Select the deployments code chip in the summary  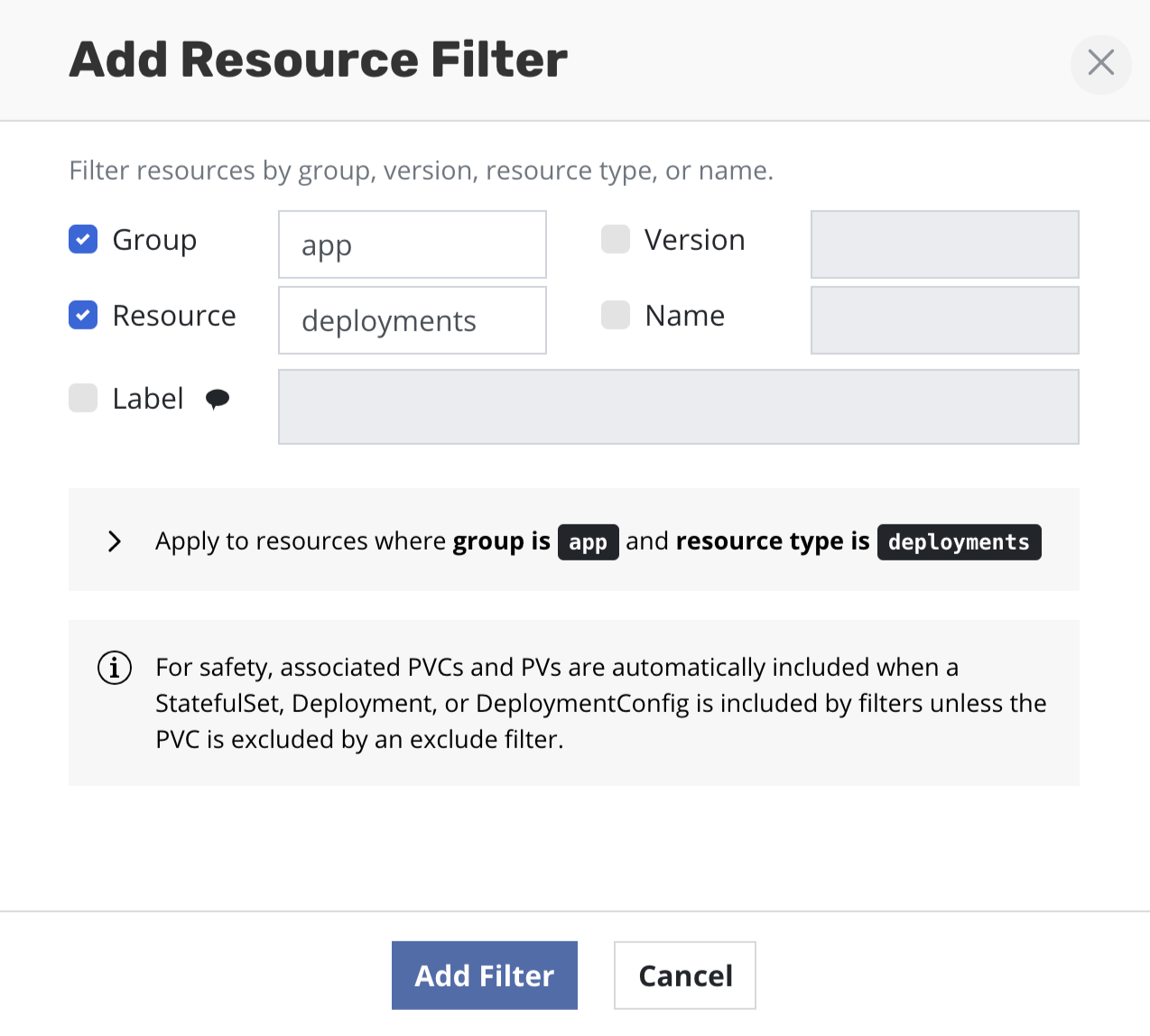click(x=959, y=541)
